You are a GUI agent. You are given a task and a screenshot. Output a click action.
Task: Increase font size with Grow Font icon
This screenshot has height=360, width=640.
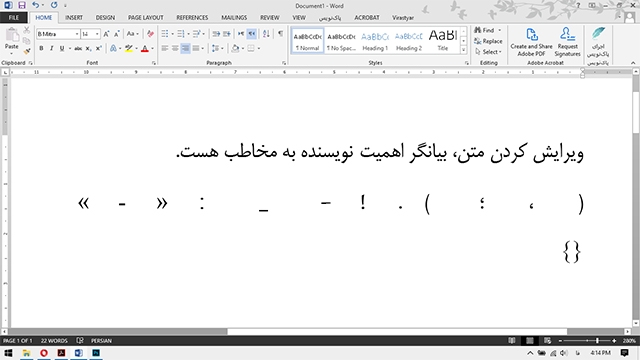click(x=106, y=34)
